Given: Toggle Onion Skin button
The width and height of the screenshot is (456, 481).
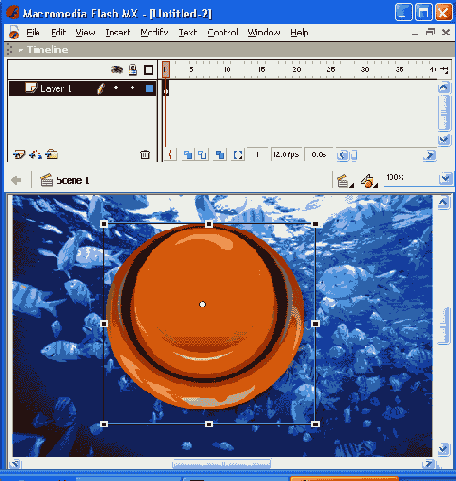Looking at the screenshot, I should [188, 155].
